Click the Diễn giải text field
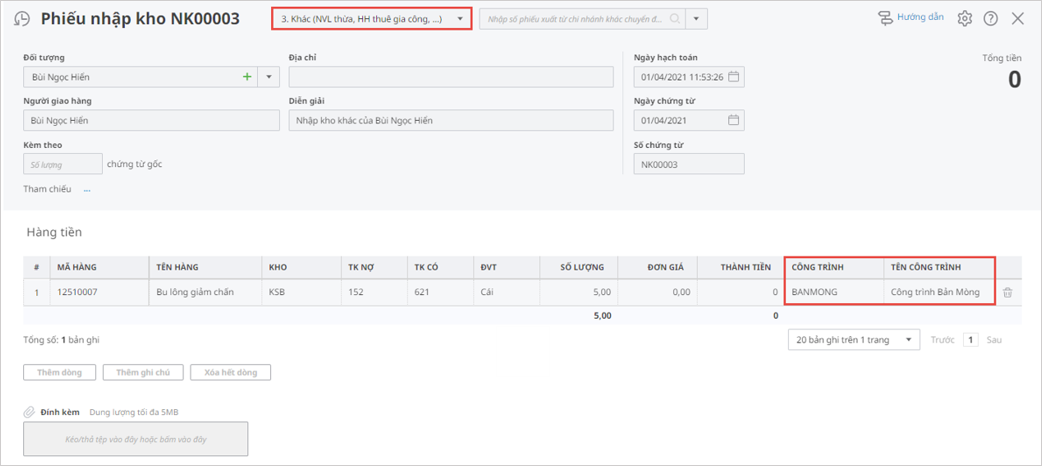 [x=450, y=121]
